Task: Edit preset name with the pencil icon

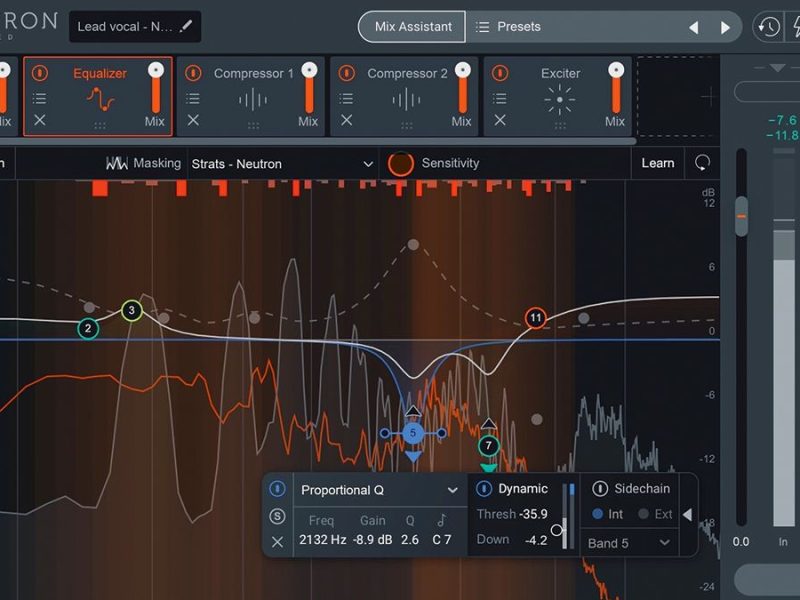Action: pyautogui.click(x=186, y=26)
